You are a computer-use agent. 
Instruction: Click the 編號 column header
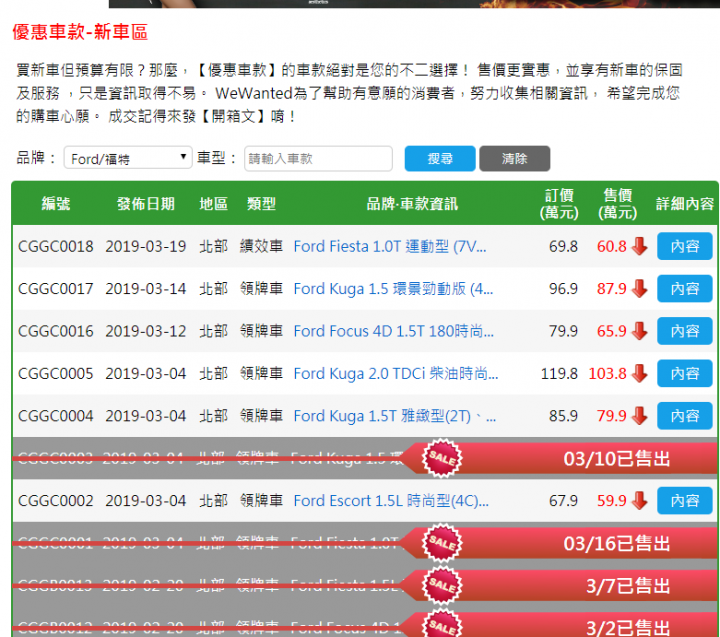tap(56, 203)
